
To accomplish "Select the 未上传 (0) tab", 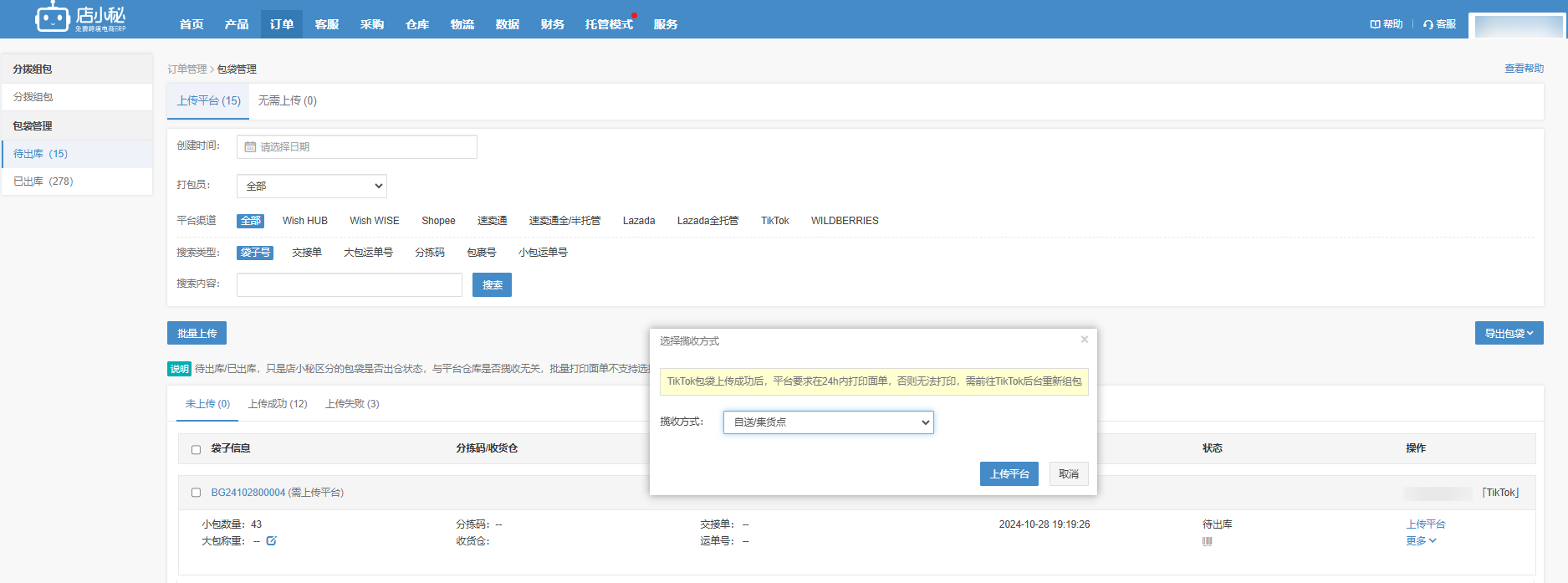I will coord(207,404).
